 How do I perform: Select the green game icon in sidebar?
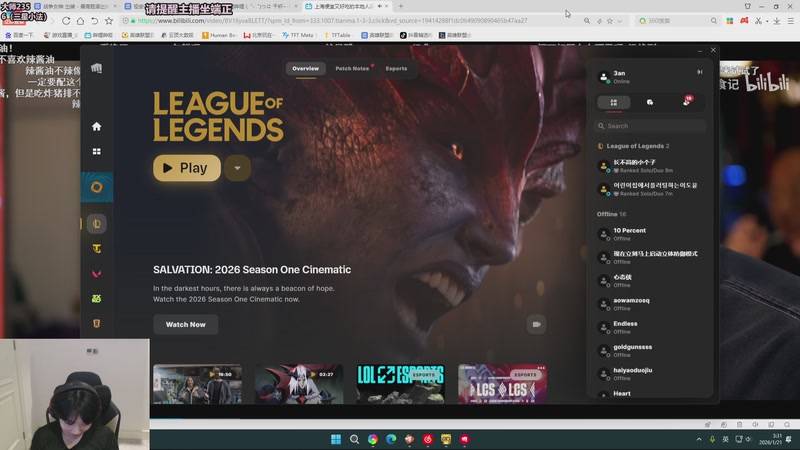click(96, 298)
